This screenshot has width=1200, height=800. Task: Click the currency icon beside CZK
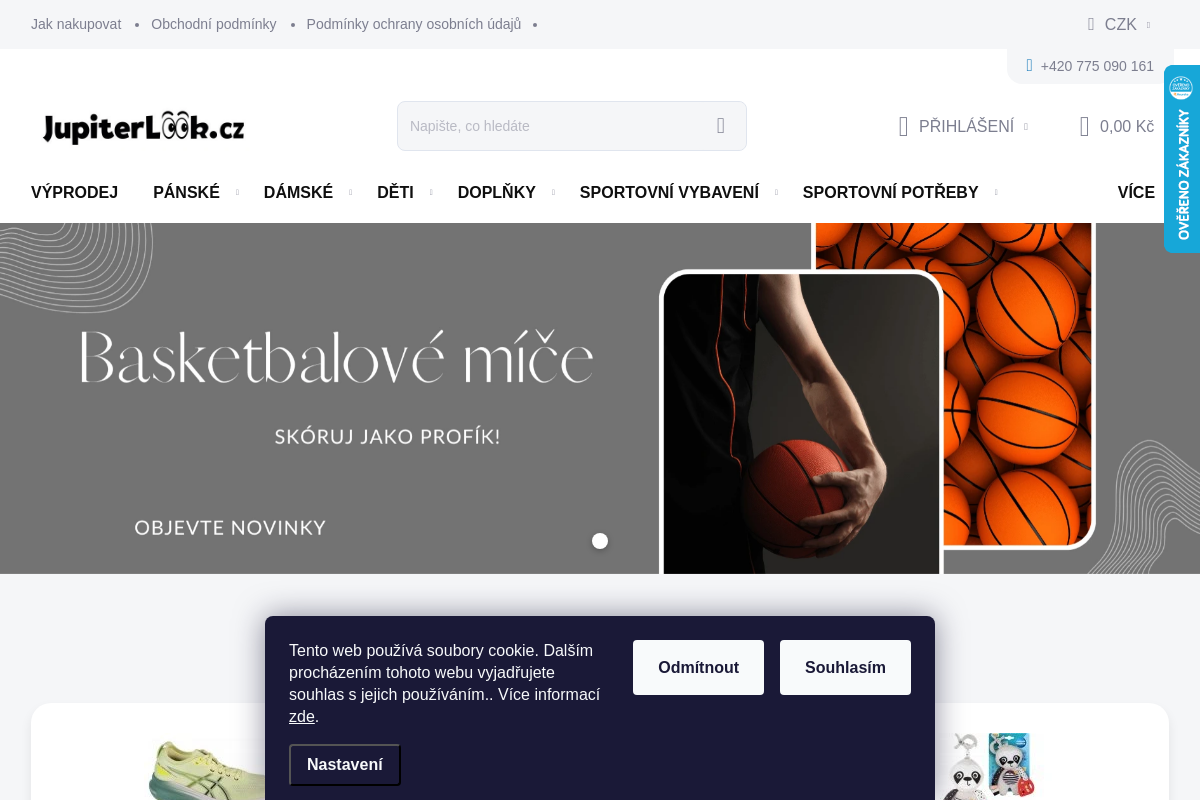1091,24
